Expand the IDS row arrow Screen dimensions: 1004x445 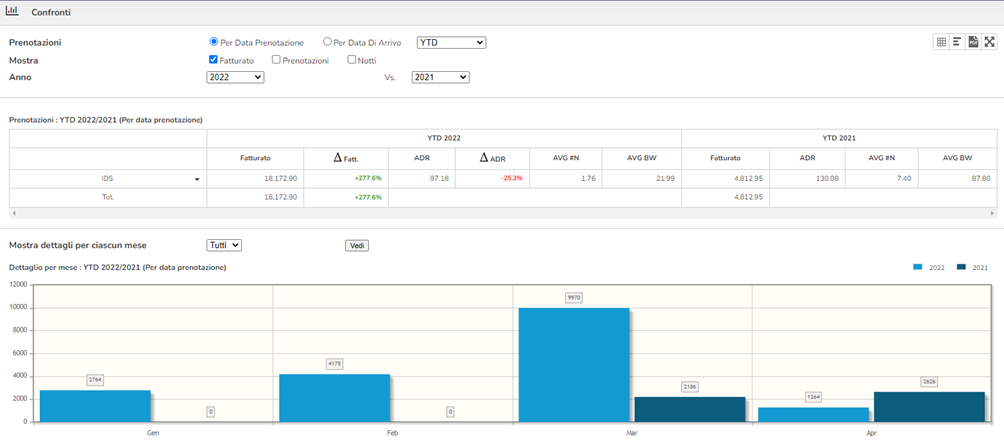pyautogui.click(x=197, y=179)
